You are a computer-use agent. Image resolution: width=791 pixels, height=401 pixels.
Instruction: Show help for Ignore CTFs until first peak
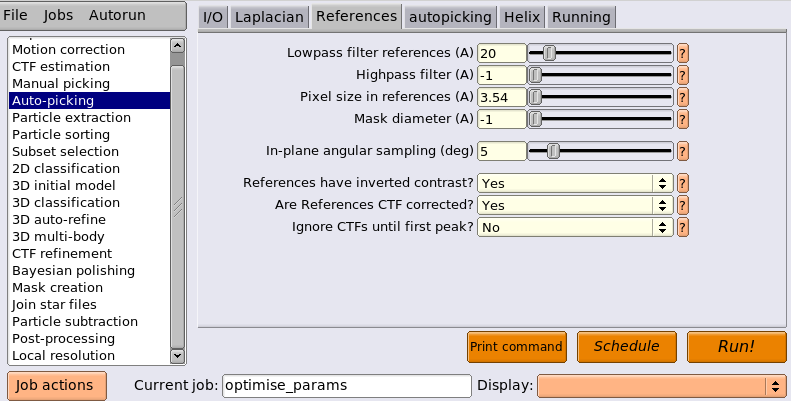683,227
